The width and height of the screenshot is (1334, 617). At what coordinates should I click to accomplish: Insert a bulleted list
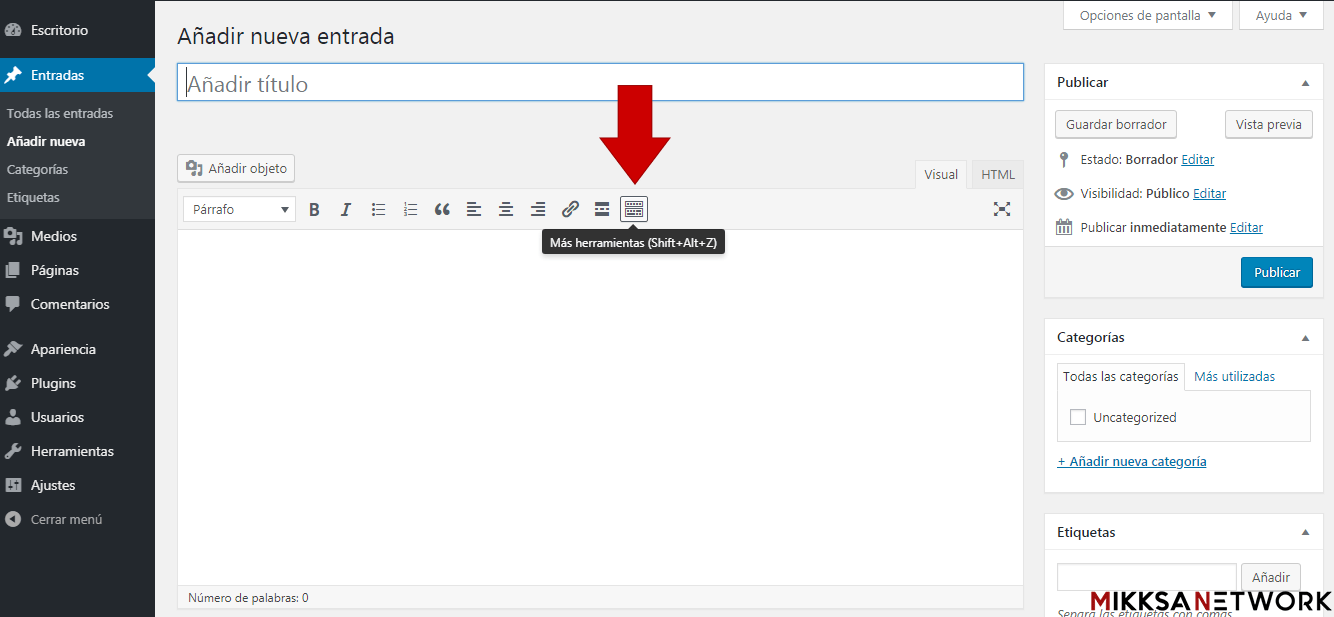click(378, 209)
